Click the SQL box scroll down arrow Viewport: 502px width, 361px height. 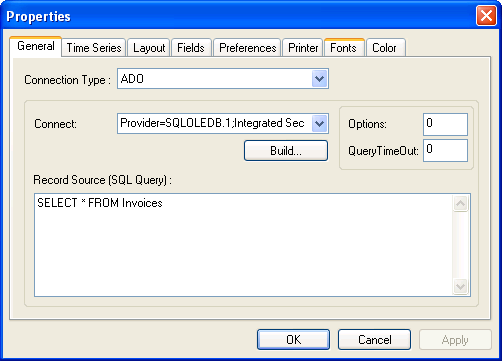(461, 286)
